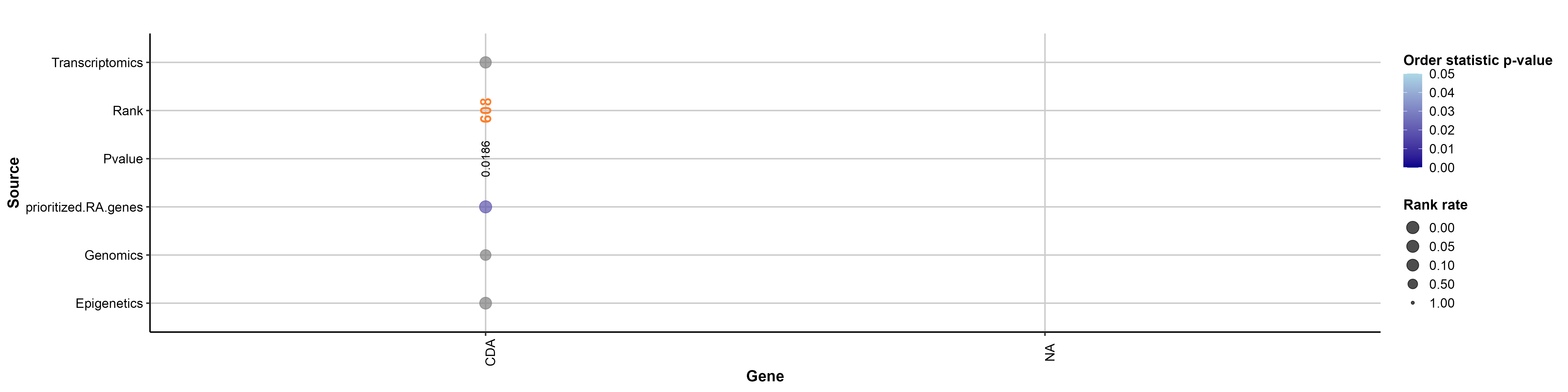Click the CDA Genomics gray dot

click(485, 255)
